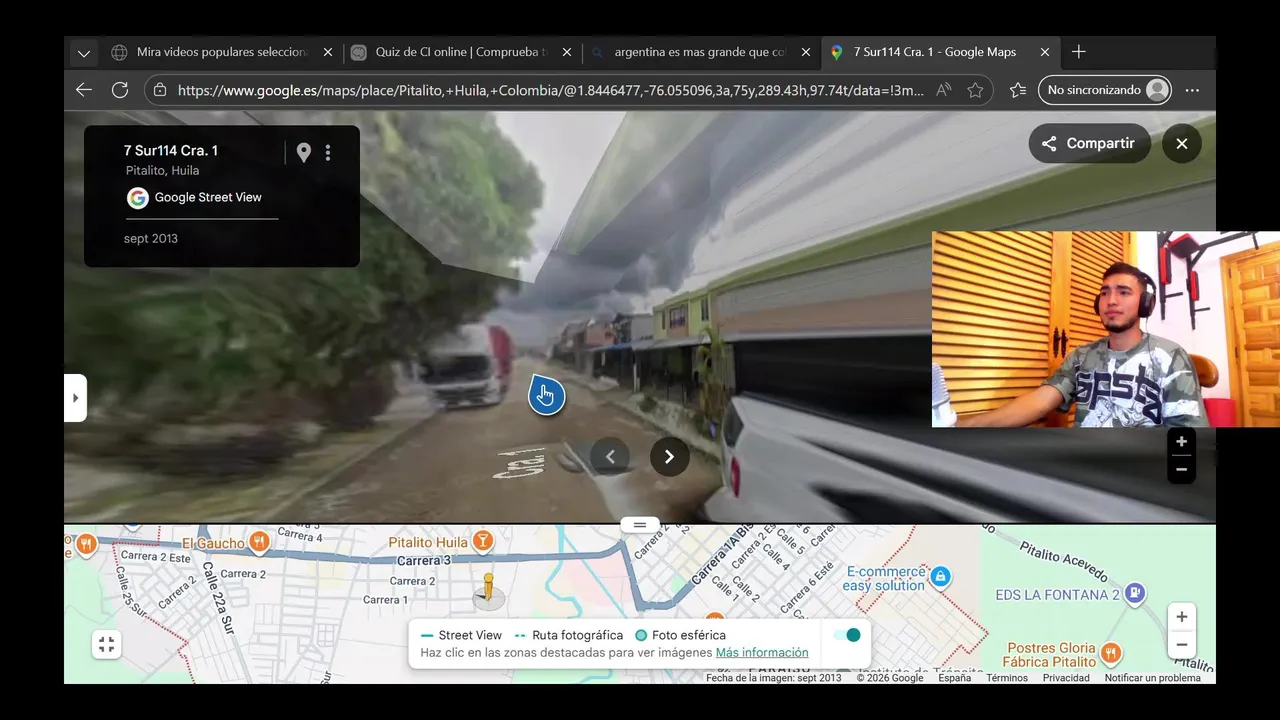Collapse the mini map view icon

coord(107,645)
